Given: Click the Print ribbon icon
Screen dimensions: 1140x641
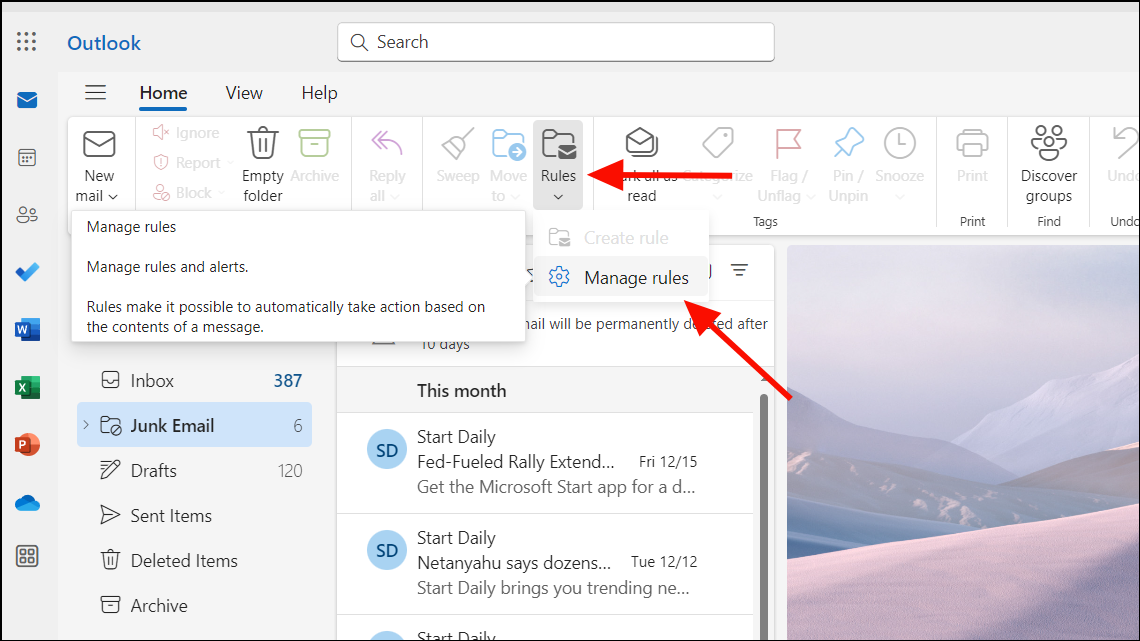Looking at the screenshot, I should coord(972,143).
